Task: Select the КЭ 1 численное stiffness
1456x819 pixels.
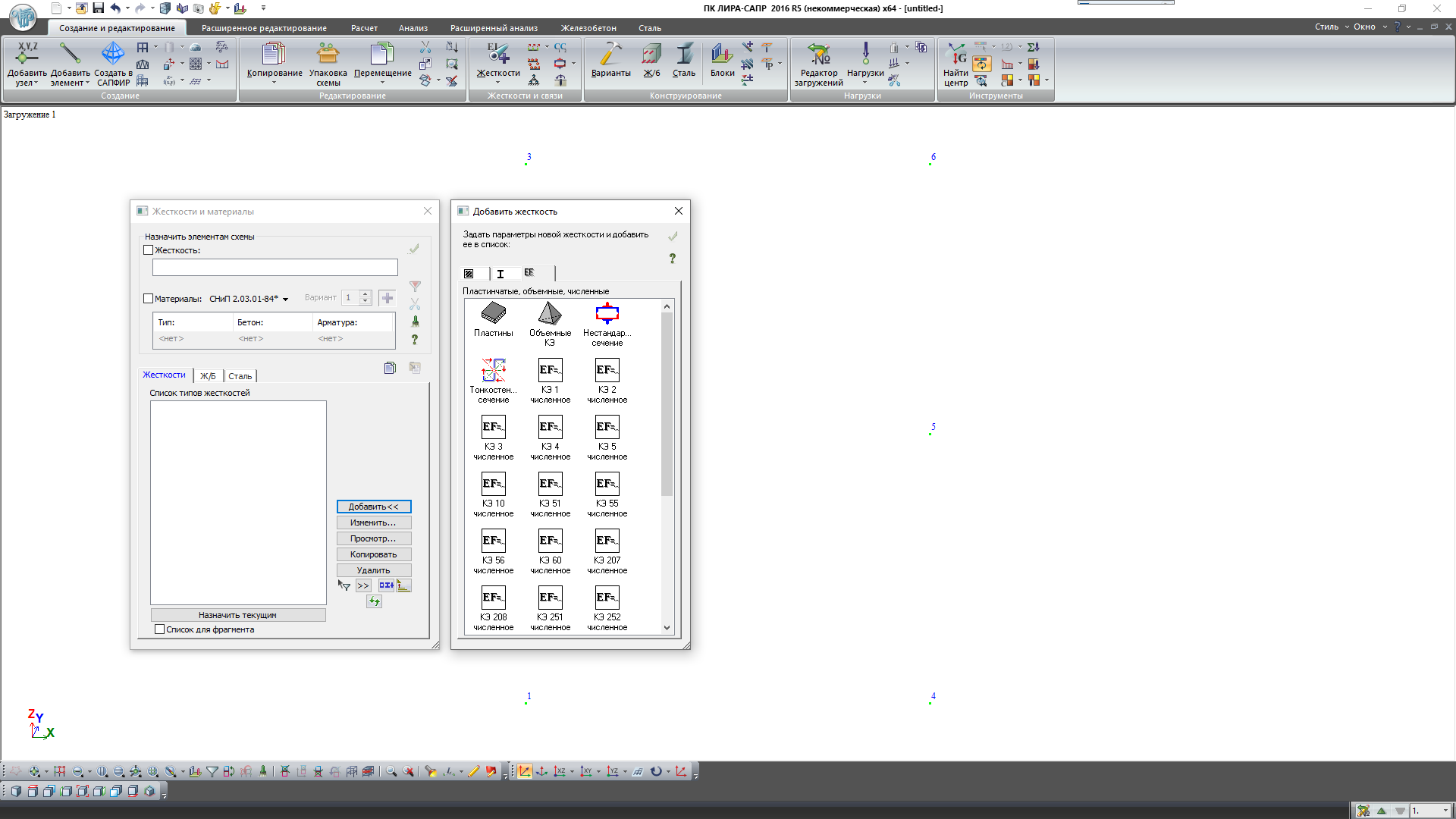Action: tap(550, 381)
